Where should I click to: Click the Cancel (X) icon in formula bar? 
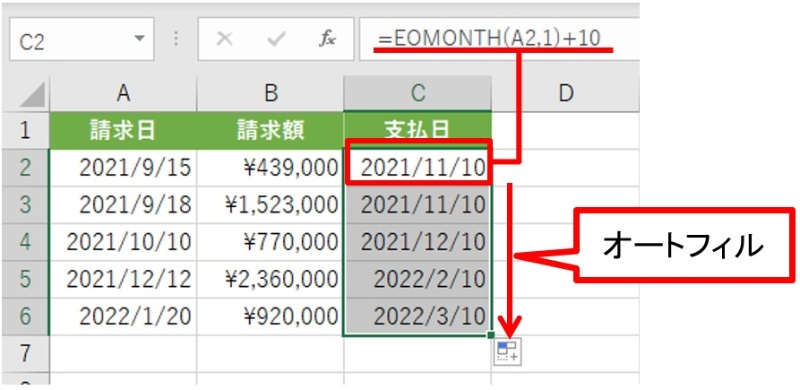[x=224, y=39]
